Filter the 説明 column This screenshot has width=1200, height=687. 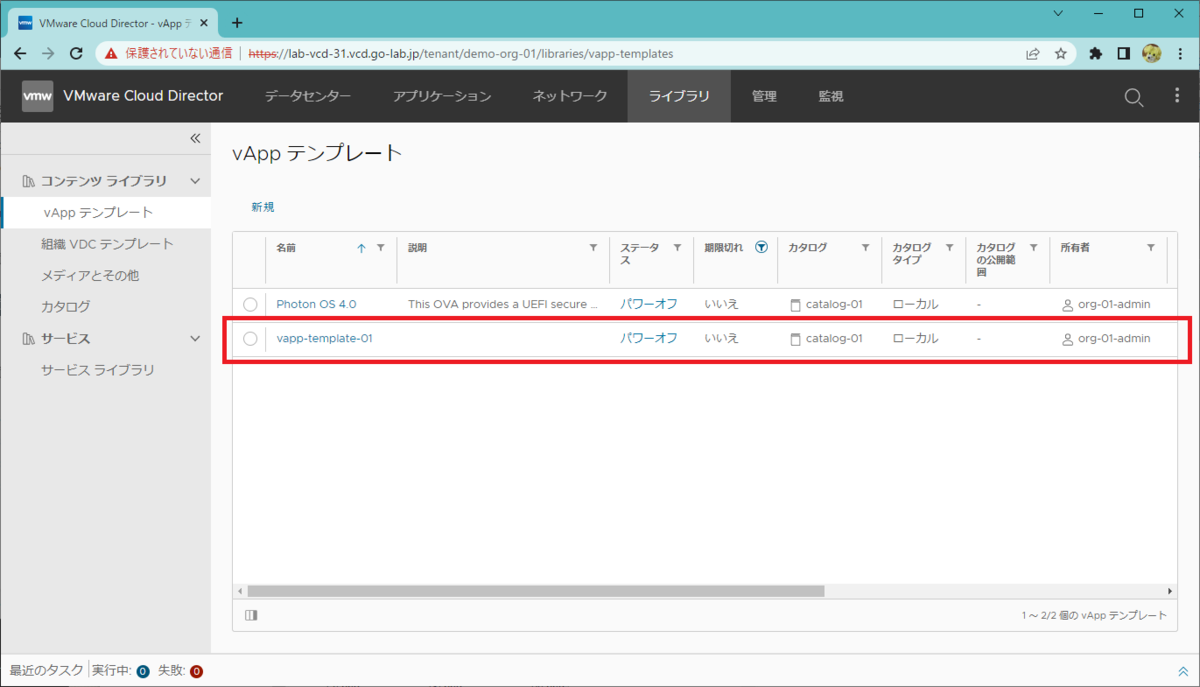(x=593, y=248)
